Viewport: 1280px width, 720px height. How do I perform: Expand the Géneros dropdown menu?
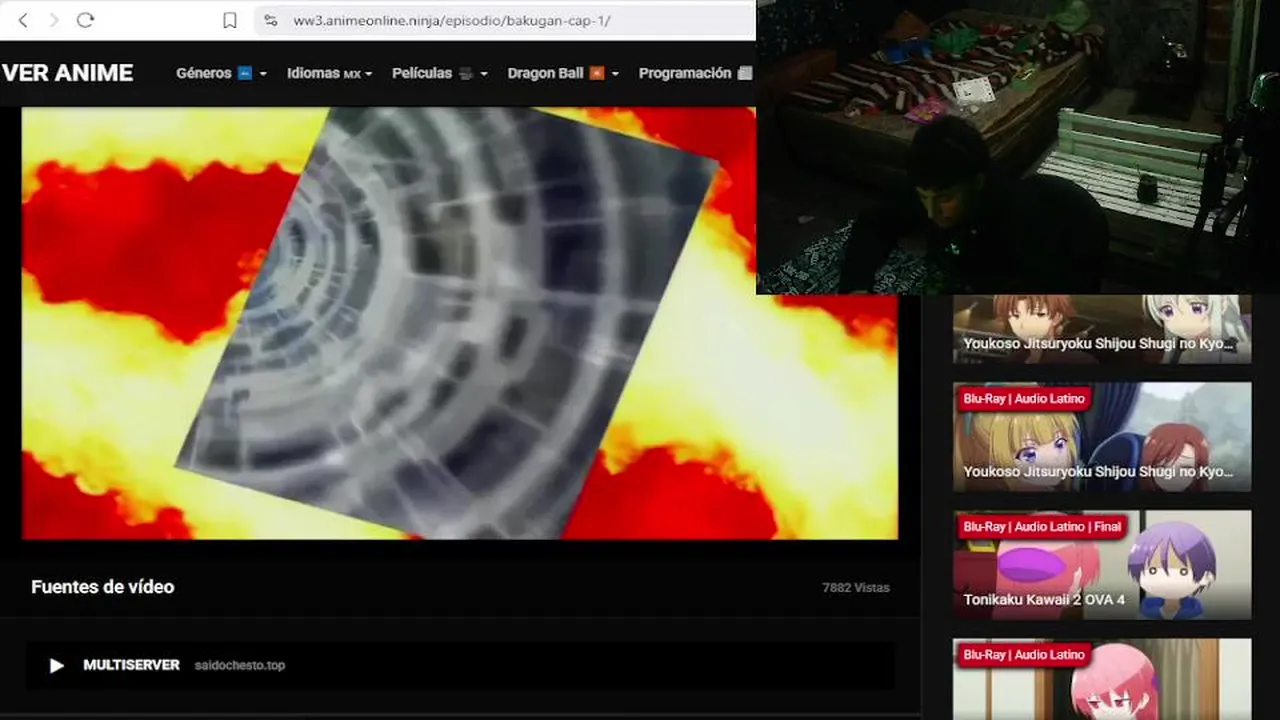221,73
